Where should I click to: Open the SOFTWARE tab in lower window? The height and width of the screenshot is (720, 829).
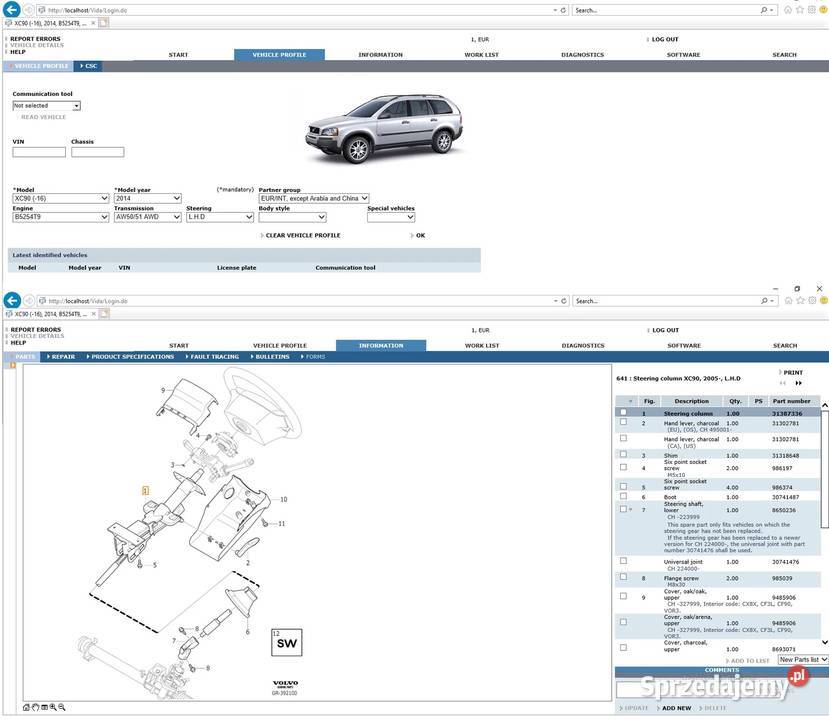684,345
